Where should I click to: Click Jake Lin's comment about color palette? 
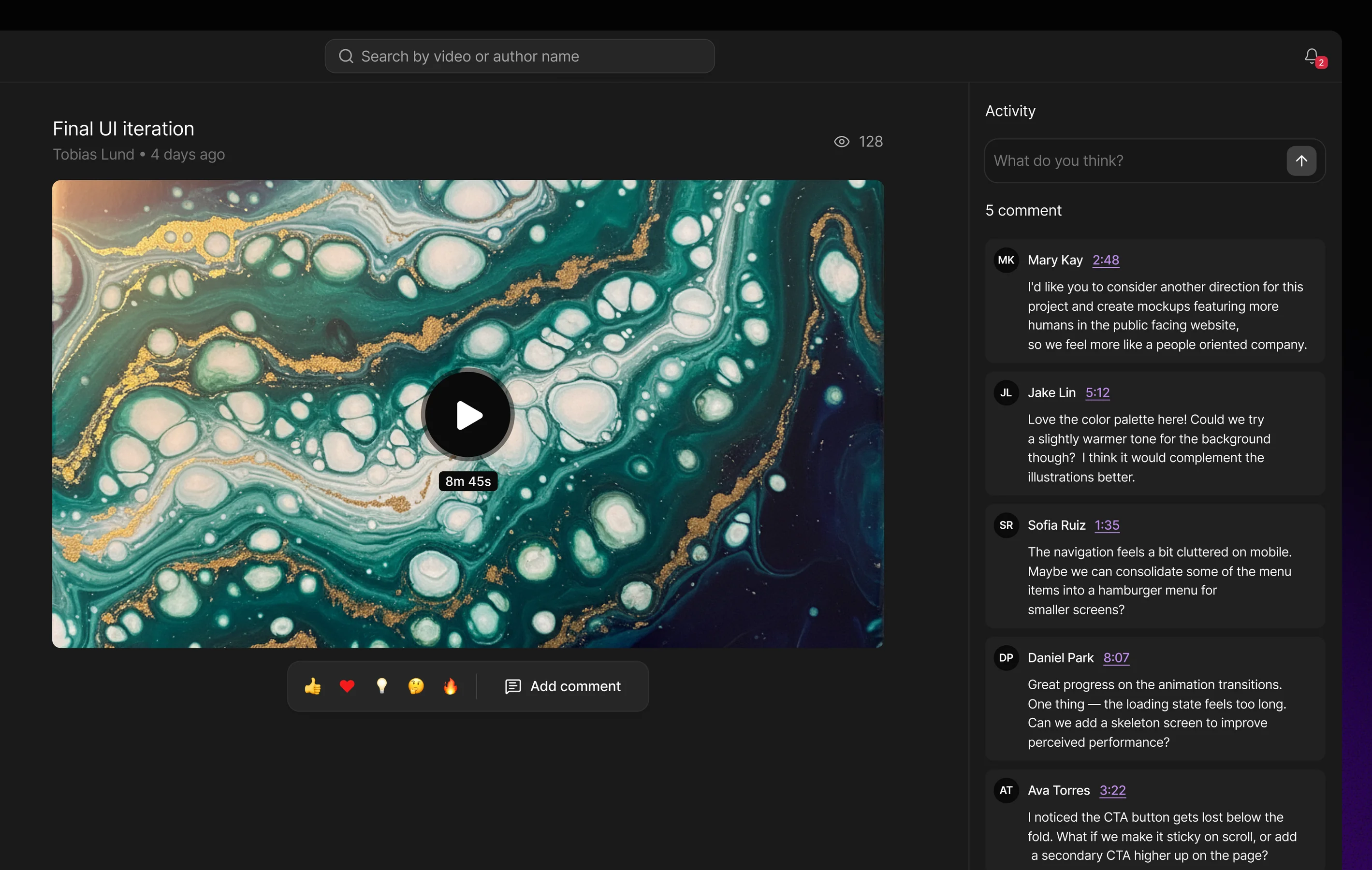[1149, 448]
